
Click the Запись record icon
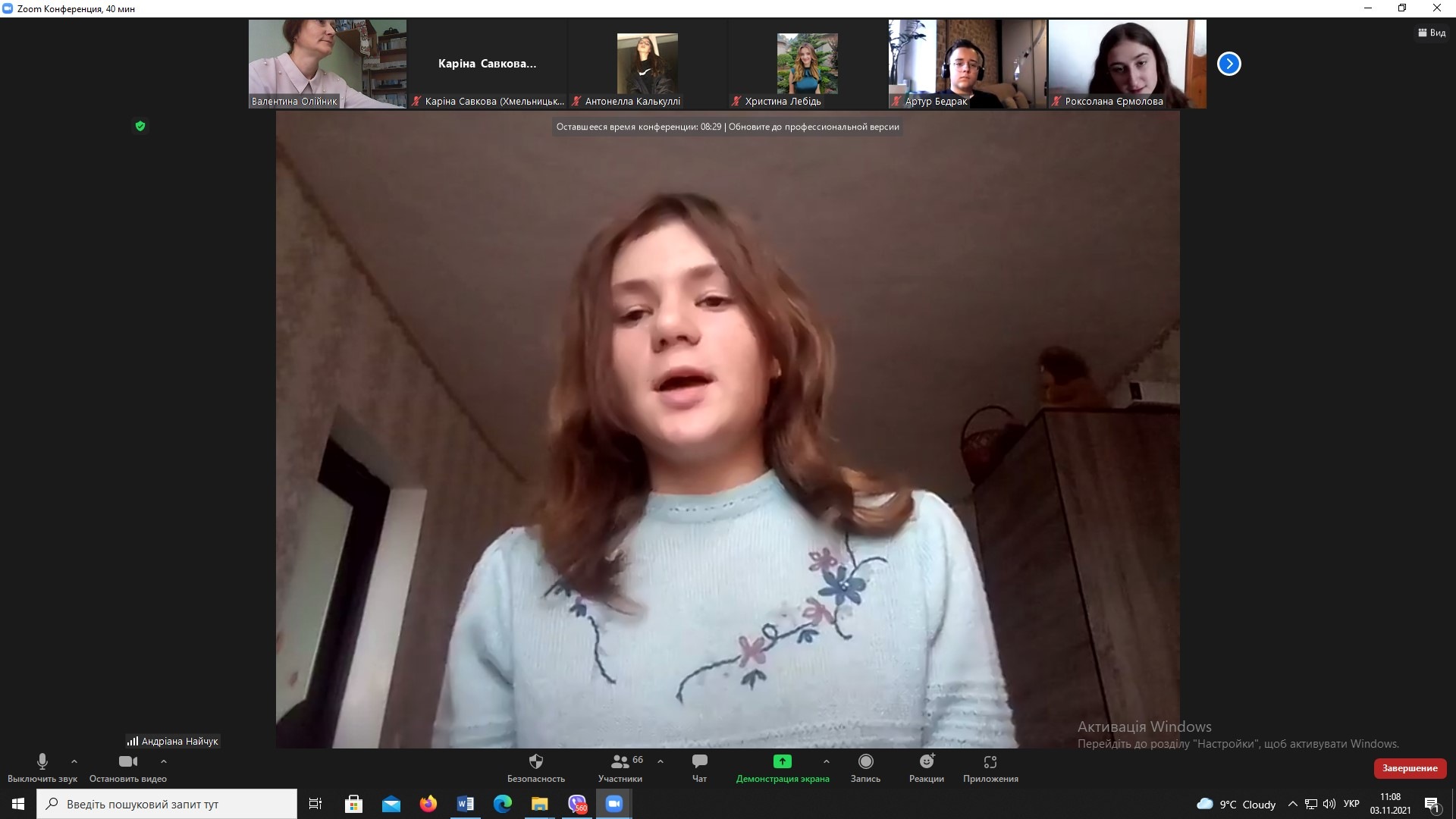click(x=865, y=762)
